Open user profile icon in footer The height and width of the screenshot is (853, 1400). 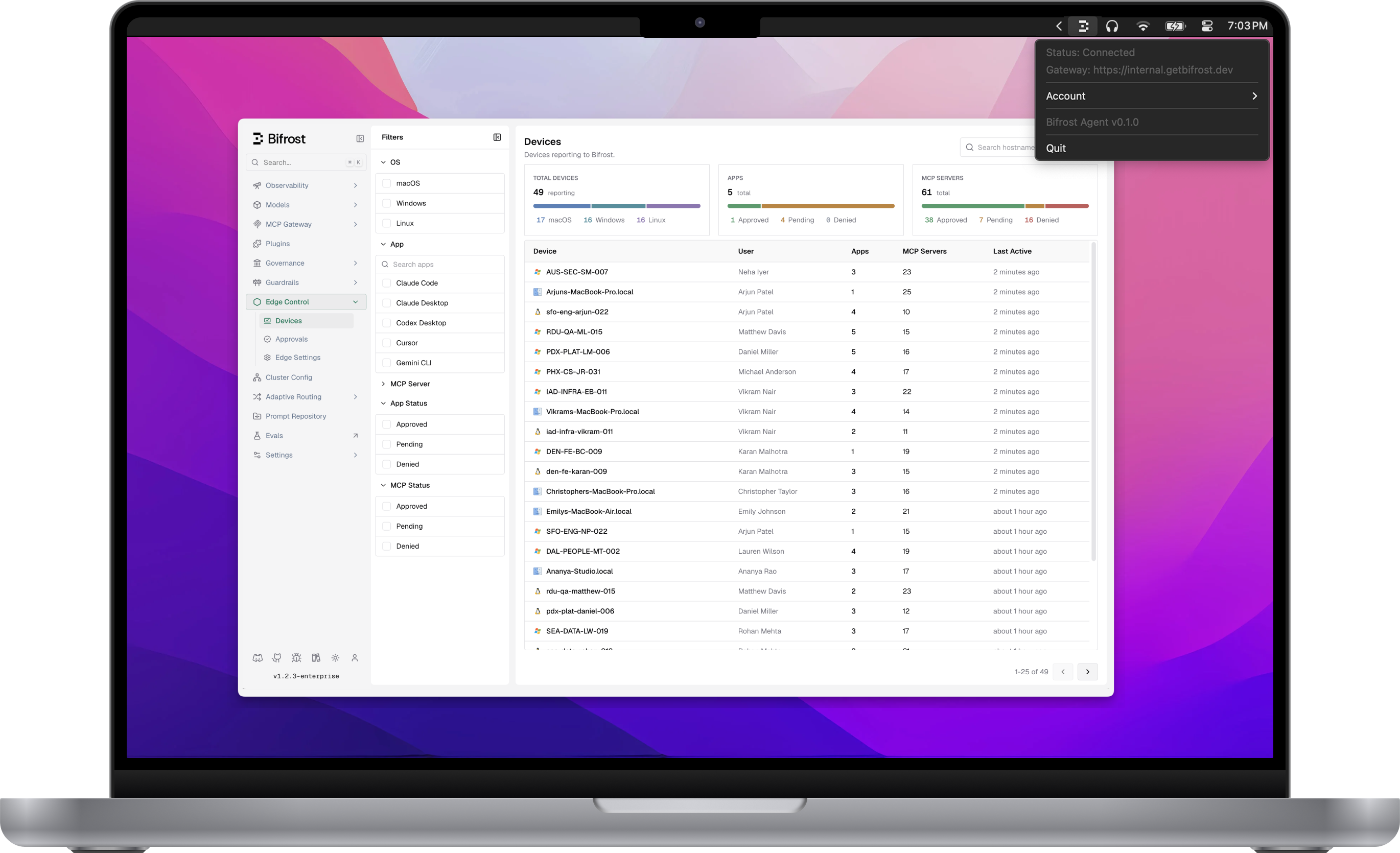[x=355, y=658]
